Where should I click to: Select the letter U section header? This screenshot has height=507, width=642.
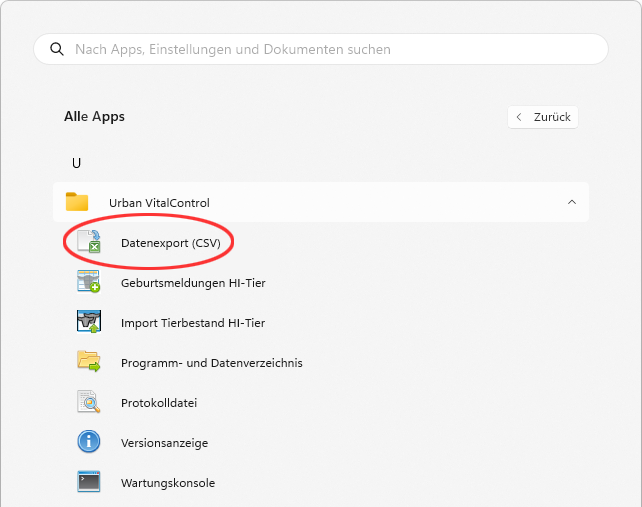click(x=77, y=163)
